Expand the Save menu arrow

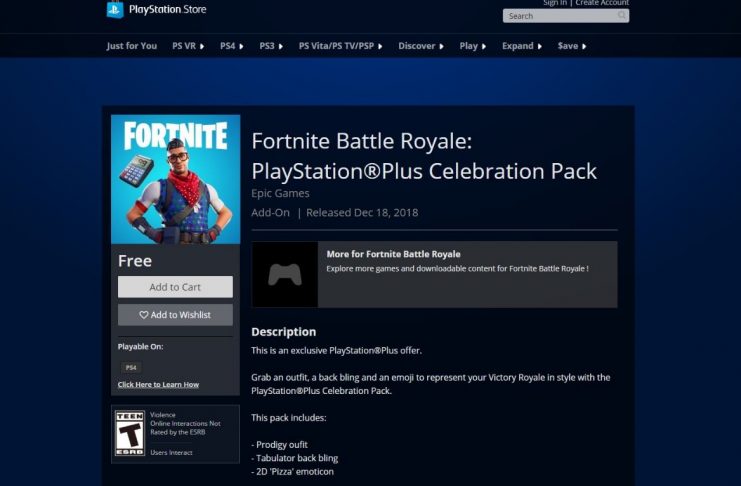(584, 46)
